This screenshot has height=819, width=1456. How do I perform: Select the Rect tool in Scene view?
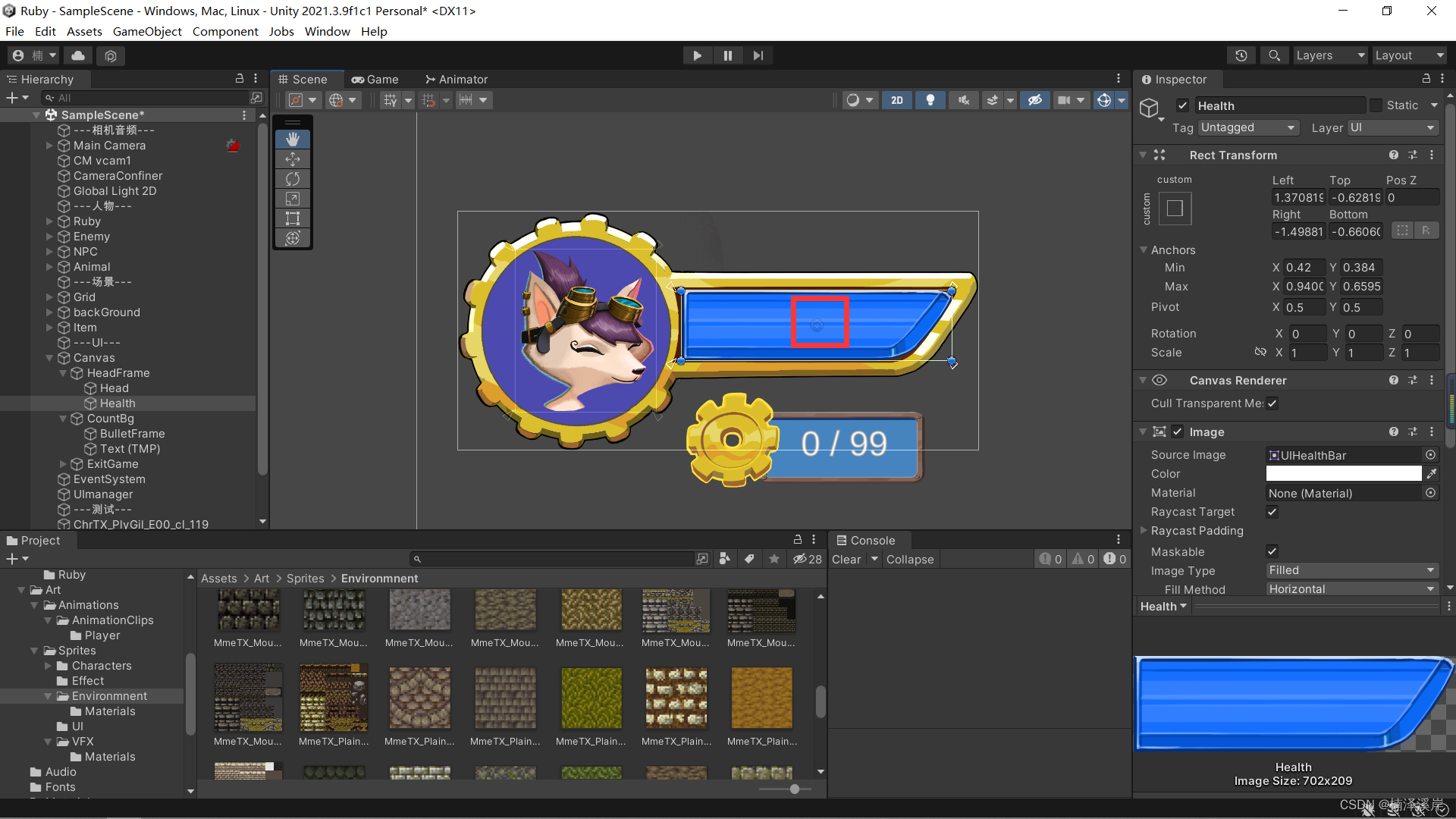point(293,218)
